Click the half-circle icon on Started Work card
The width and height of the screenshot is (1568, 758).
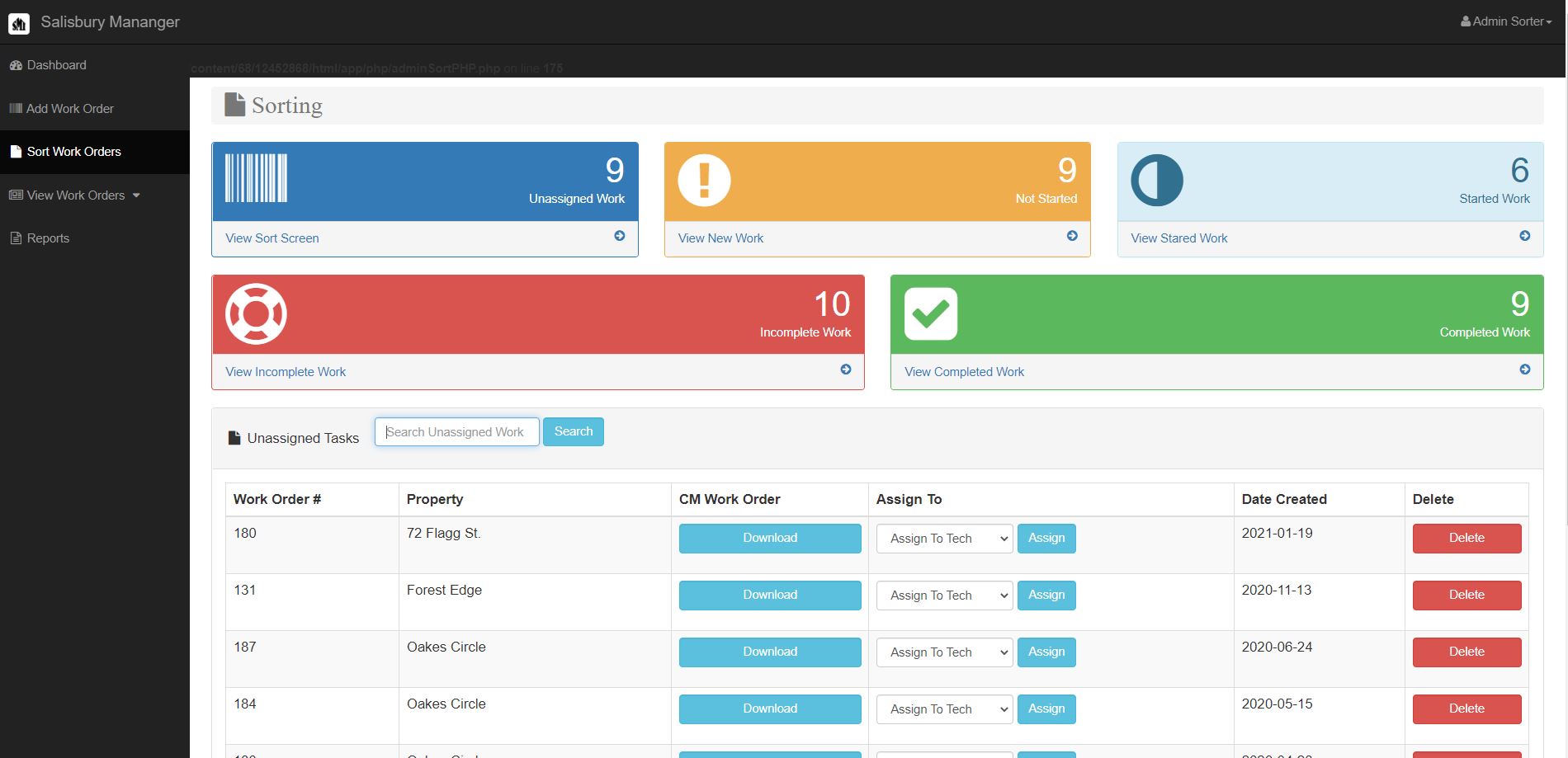[x=1156, y=180]
